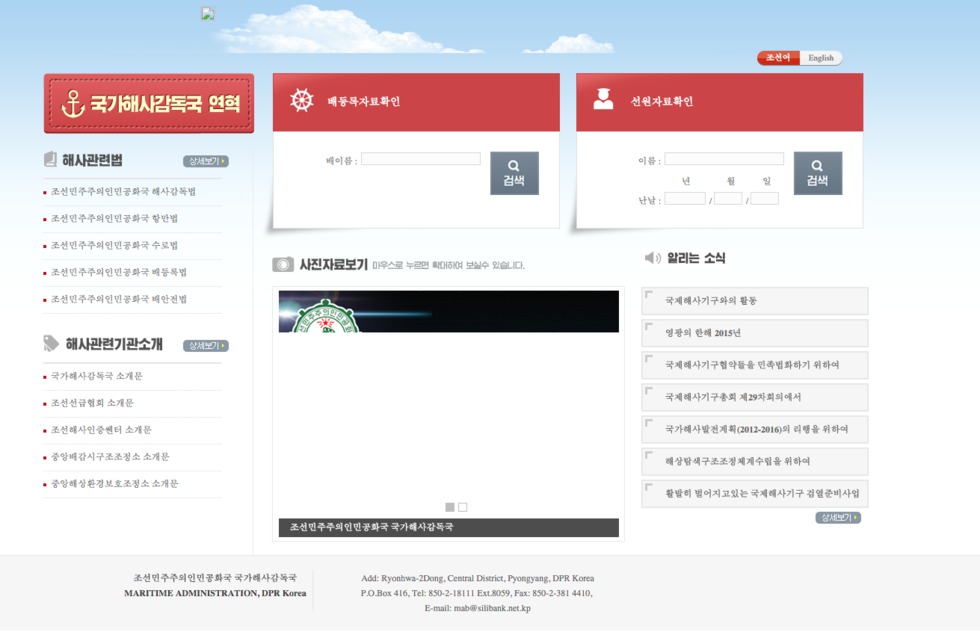Open 조선민주주의인민공화국 항만법 link
The image size is (980, 635).
pyautogui.click(x=114, y=218)
